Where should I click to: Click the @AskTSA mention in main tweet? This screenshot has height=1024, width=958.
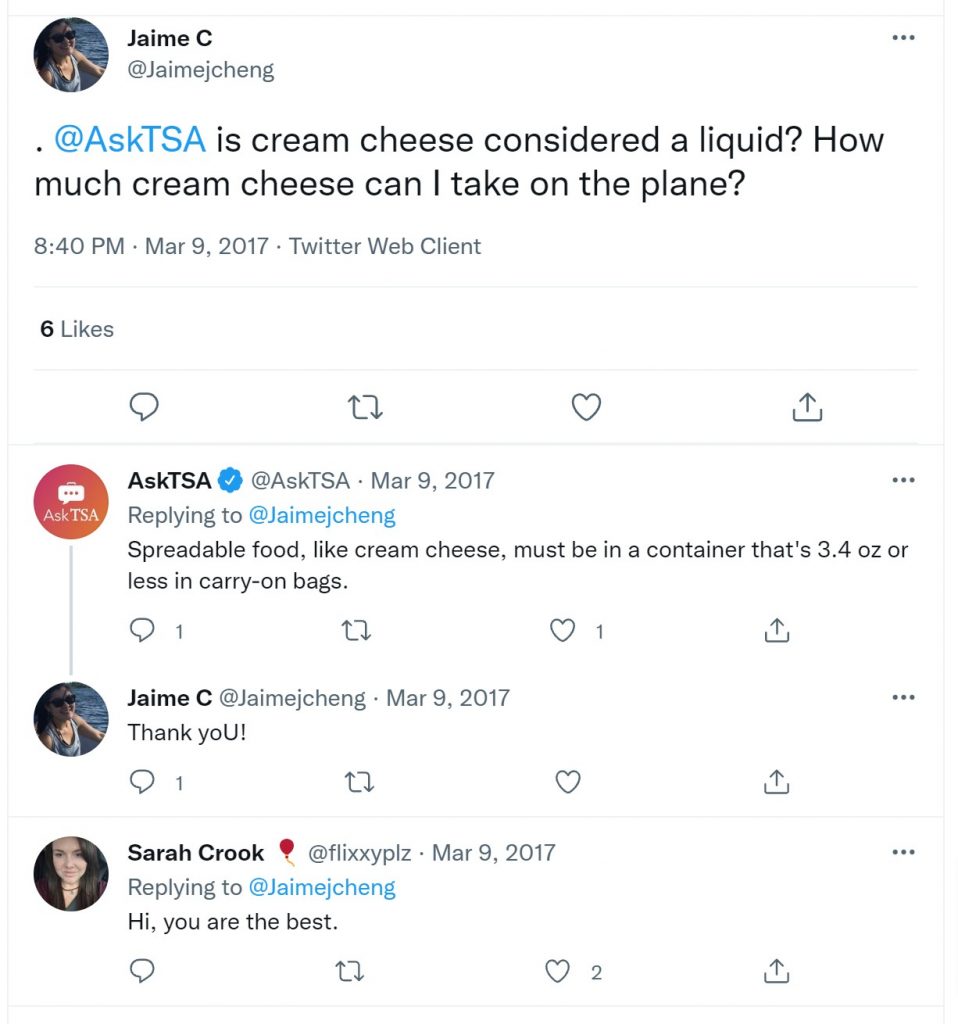click(x=130, y=140)
